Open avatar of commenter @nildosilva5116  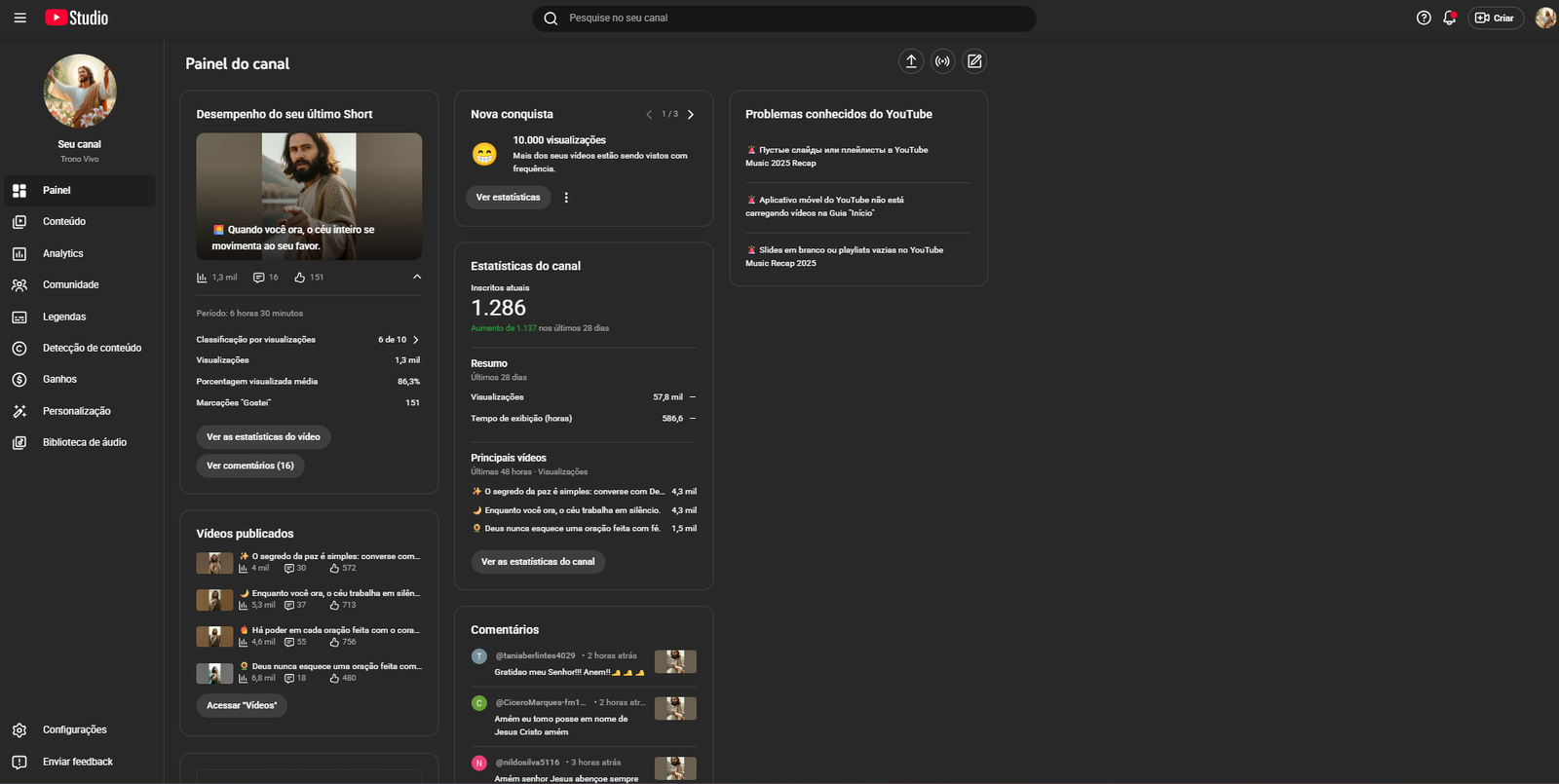pyautogui.click(x=478, y=764)
